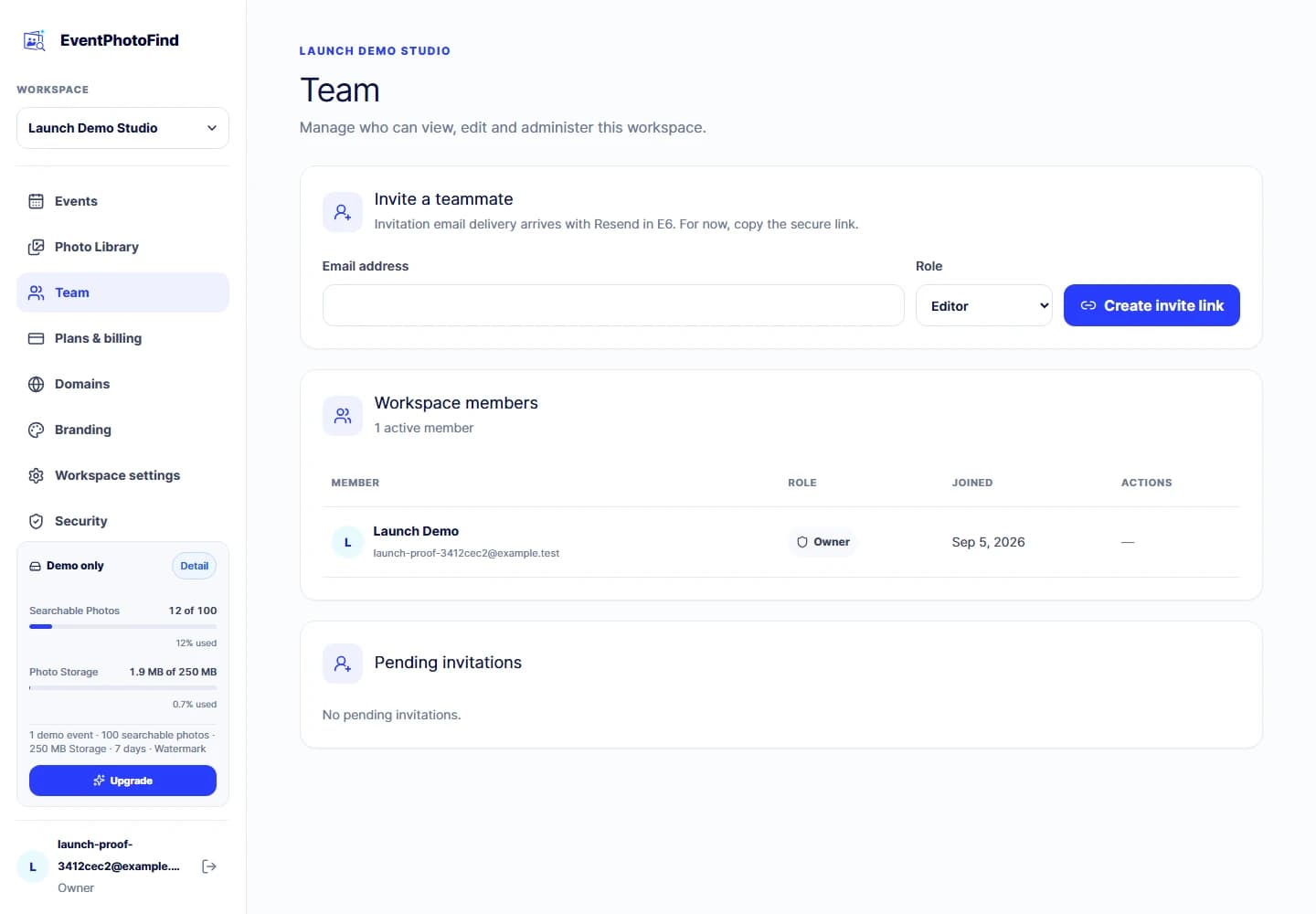
Task: Open the Domains sidebar item
Action: 122,384
